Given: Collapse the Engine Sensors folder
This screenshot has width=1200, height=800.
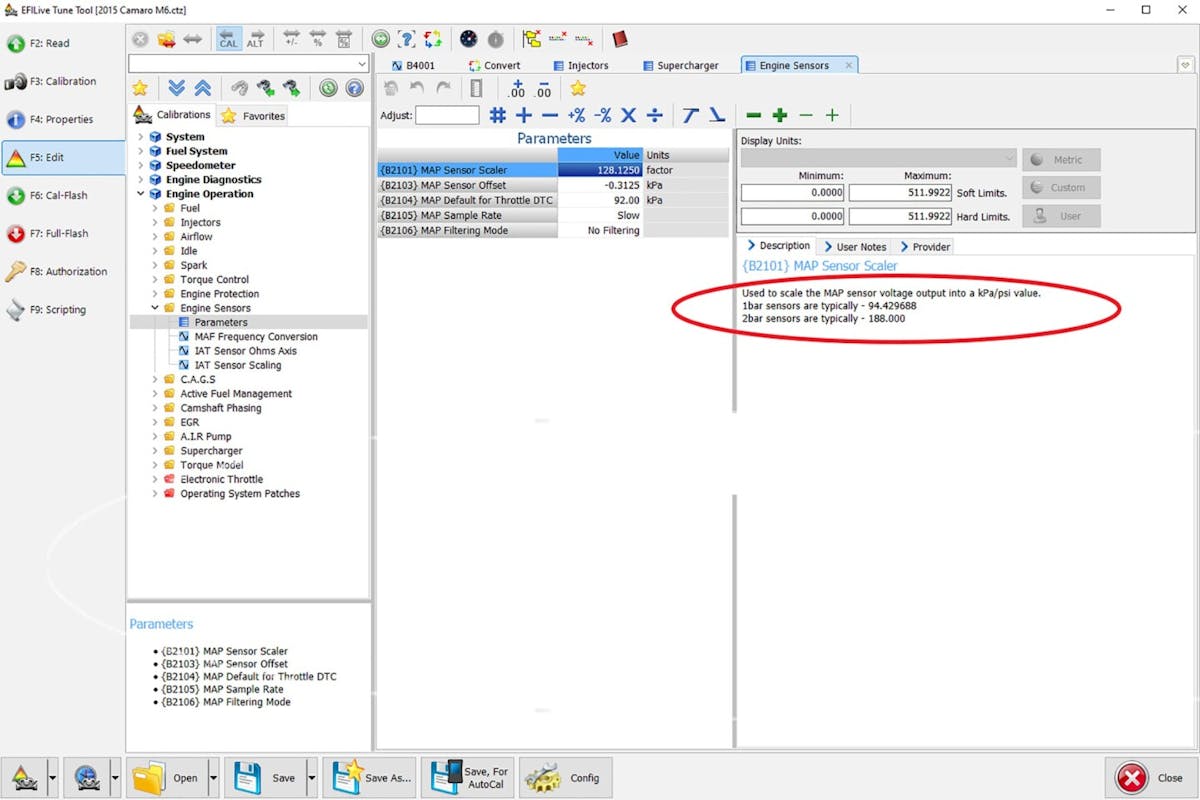Looking at the screenshot, I should 154,308.
